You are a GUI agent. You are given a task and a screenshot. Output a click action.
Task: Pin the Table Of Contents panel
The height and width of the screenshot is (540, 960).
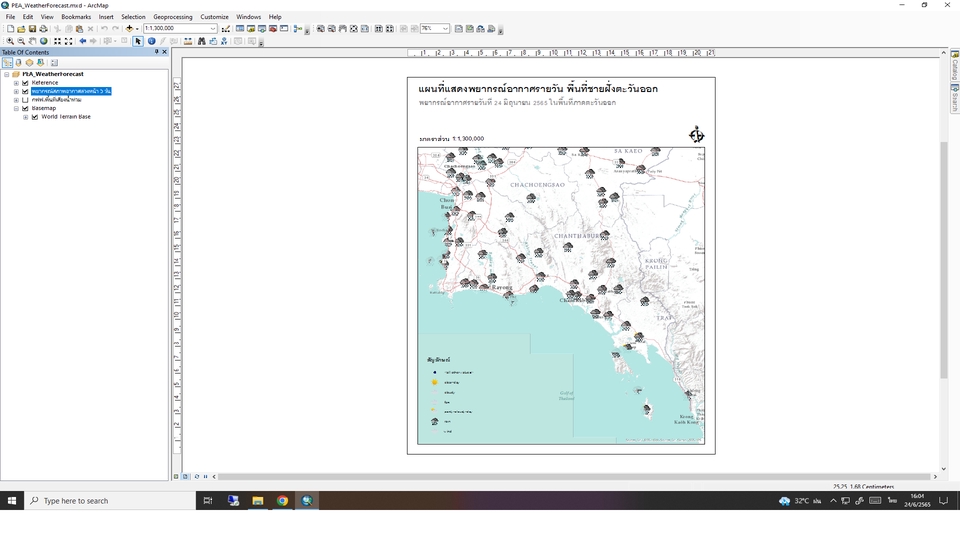(156, 52)
